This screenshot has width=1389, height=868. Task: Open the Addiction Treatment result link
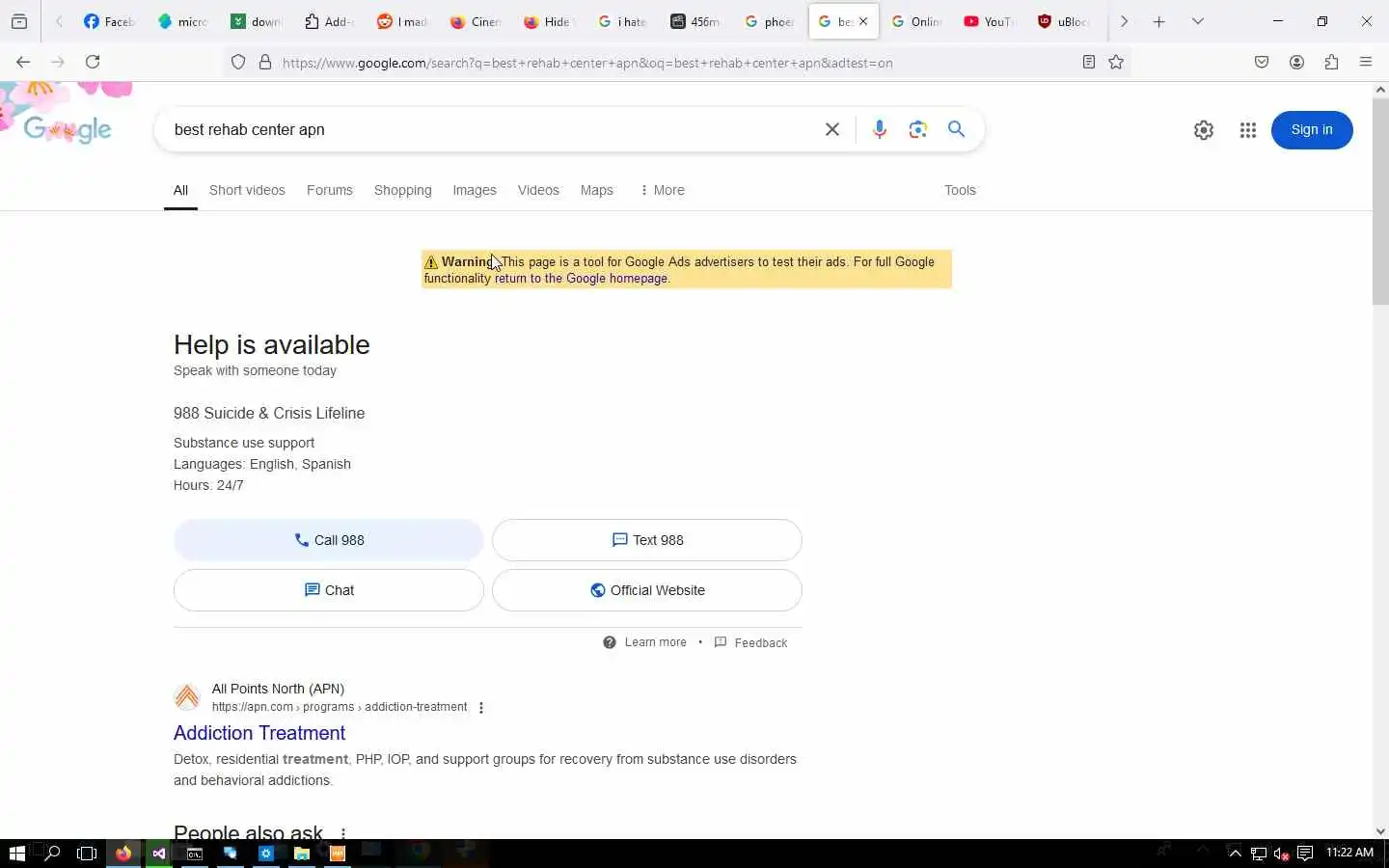tap(259, 733)
